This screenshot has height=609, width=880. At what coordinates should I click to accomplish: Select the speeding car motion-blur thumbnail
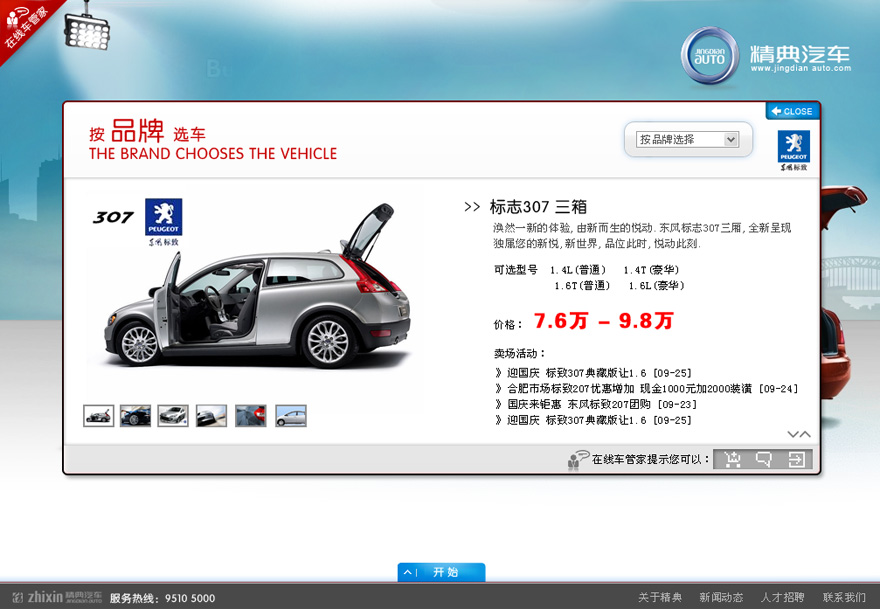click(x=212, y=416)
